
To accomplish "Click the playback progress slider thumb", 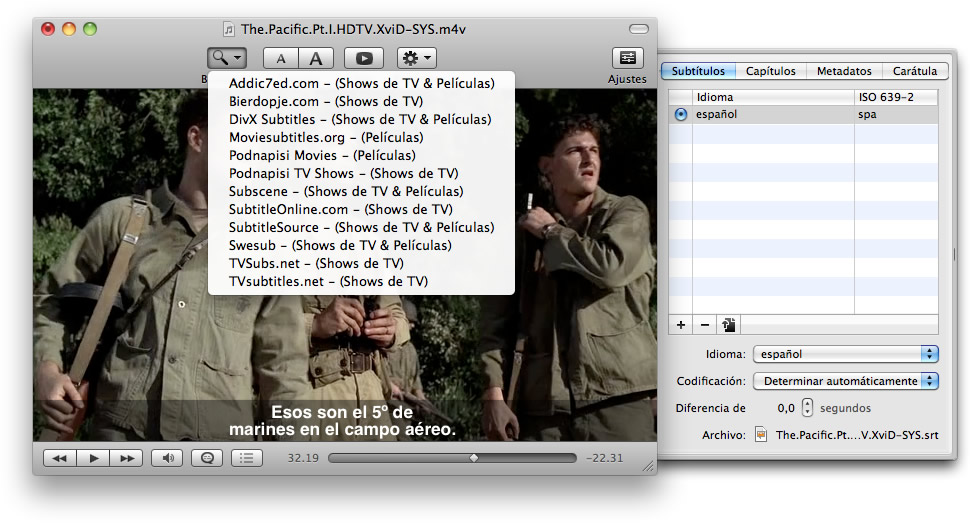I will click(474, 458).
